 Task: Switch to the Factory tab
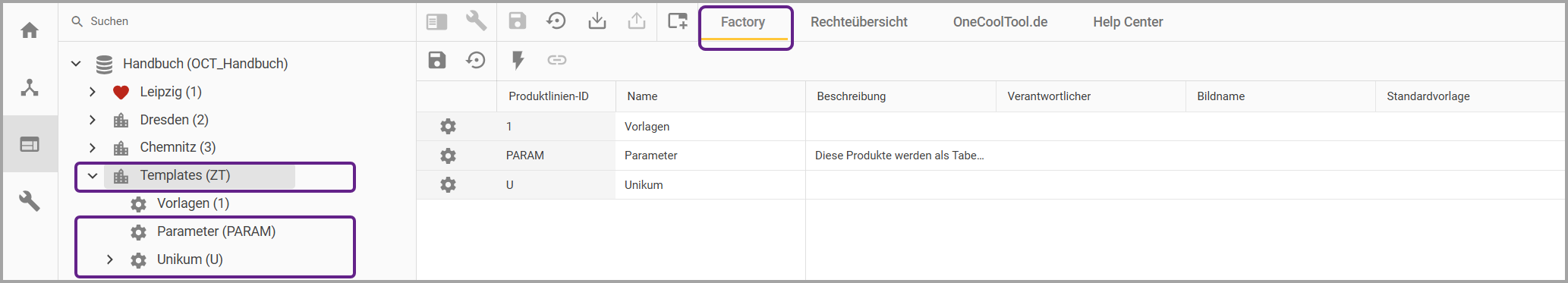pos(743,22)
